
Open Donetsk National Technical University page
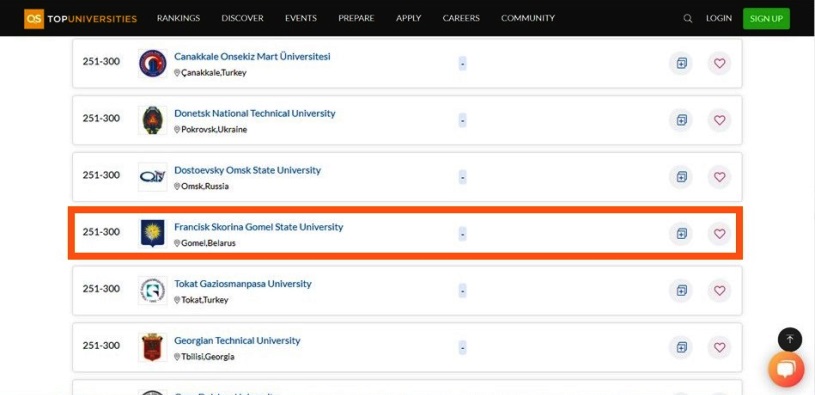tap(255, 113)
